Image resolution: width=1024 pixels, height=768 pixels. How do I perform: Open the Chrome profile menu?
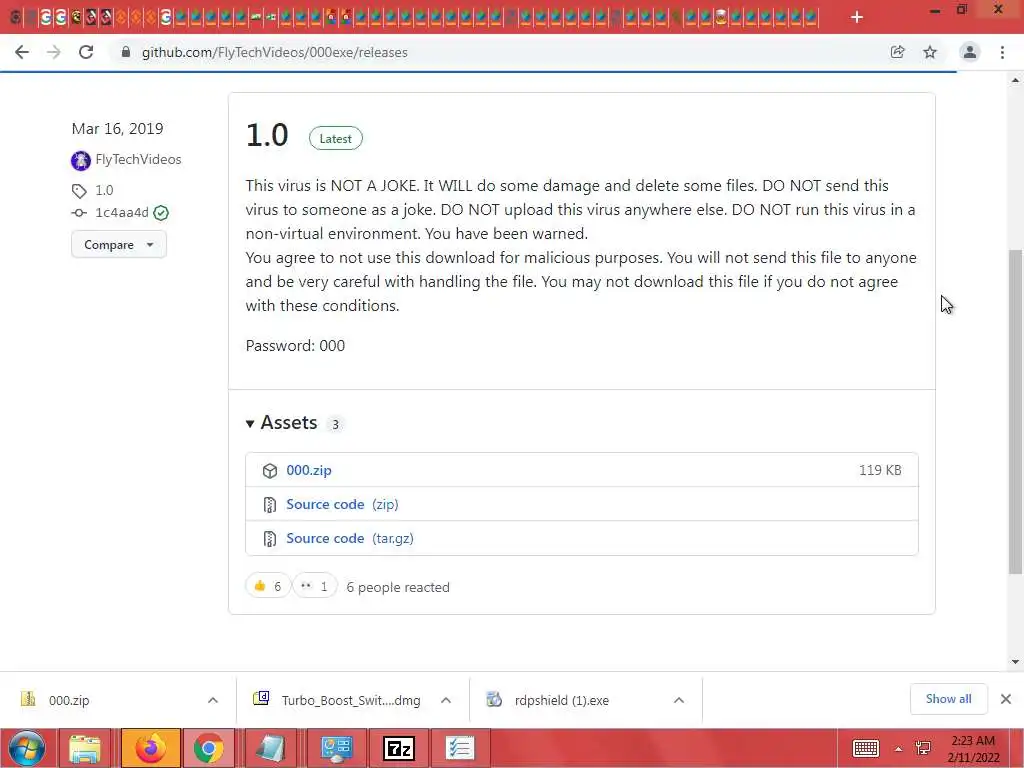pyautogui.click(x=970, y=52)
